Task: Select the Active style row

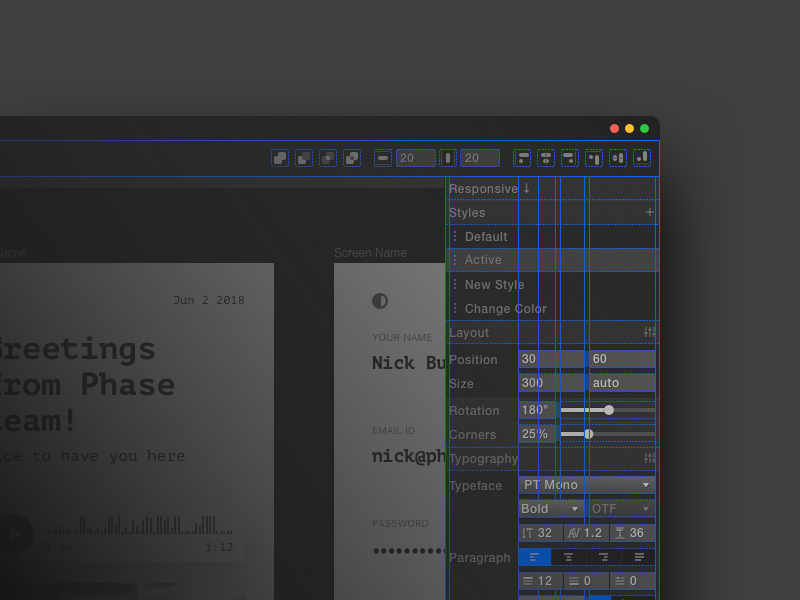Action: 553,260
